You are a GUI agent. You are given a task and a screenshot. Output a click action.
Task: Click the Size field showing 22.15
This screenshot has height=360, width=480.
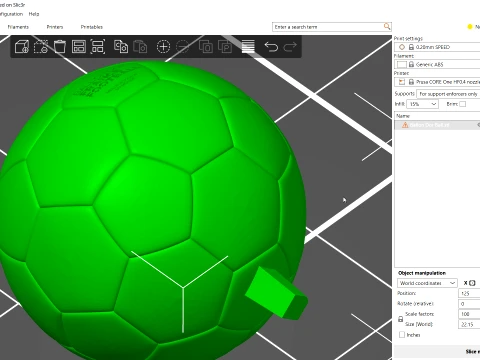pyautogui.click(x=469, y=324)
